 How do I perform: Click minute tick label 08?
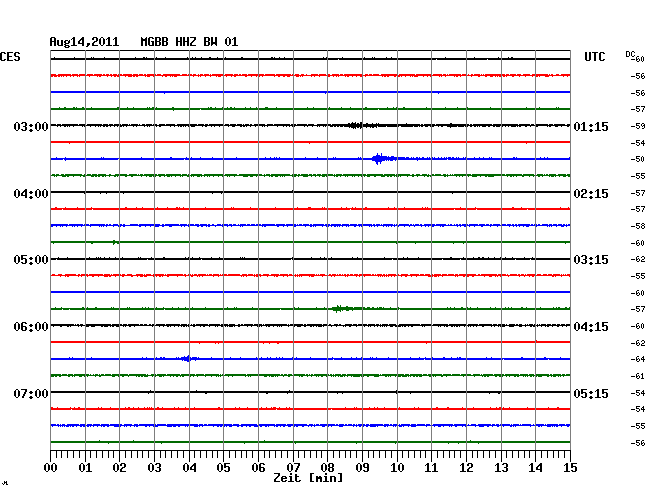click(x=327, y=468)
